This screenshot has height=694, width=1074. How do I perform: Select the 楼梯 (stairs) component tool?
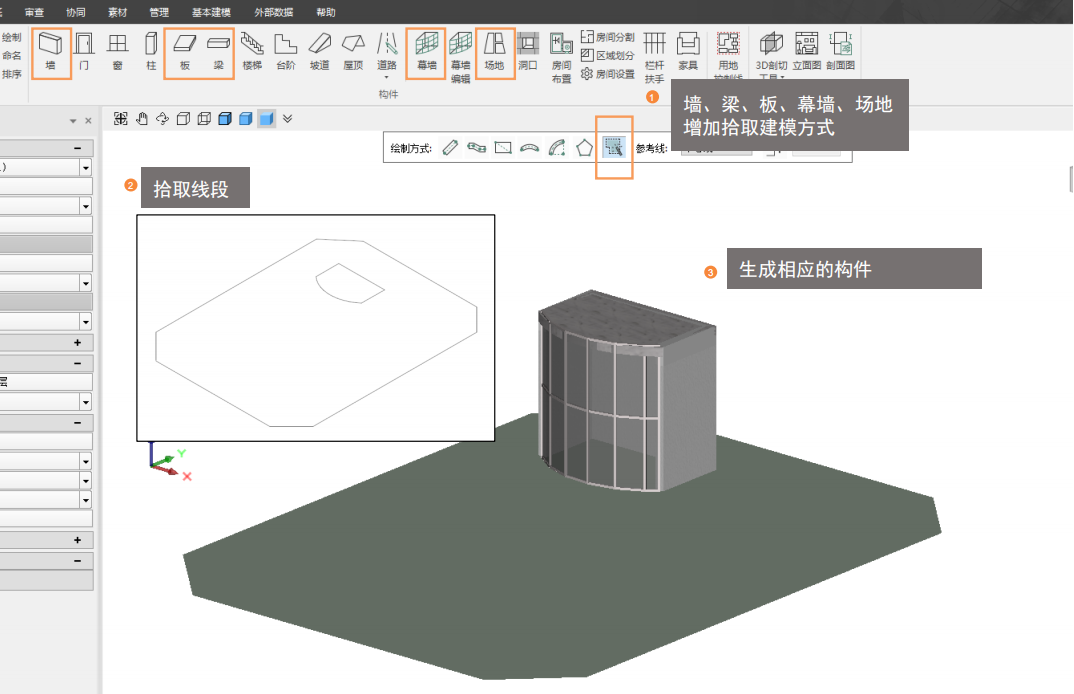[252, 50]
